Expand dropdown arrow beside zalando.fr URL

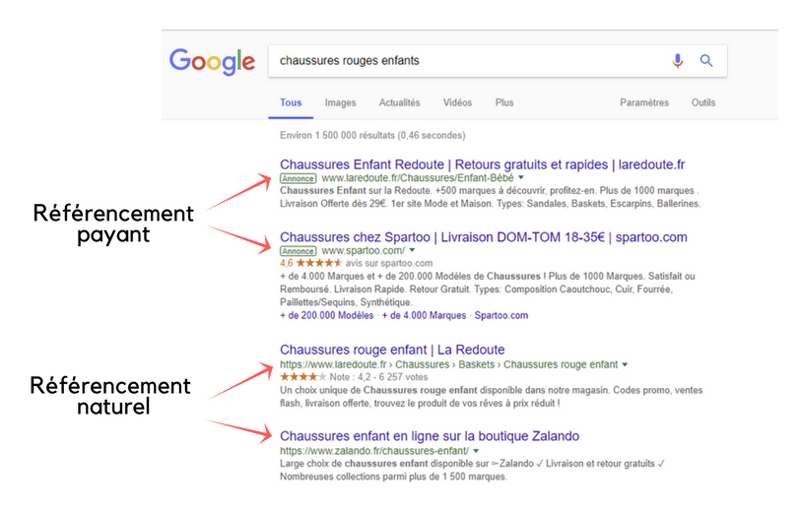pos(476,451)
